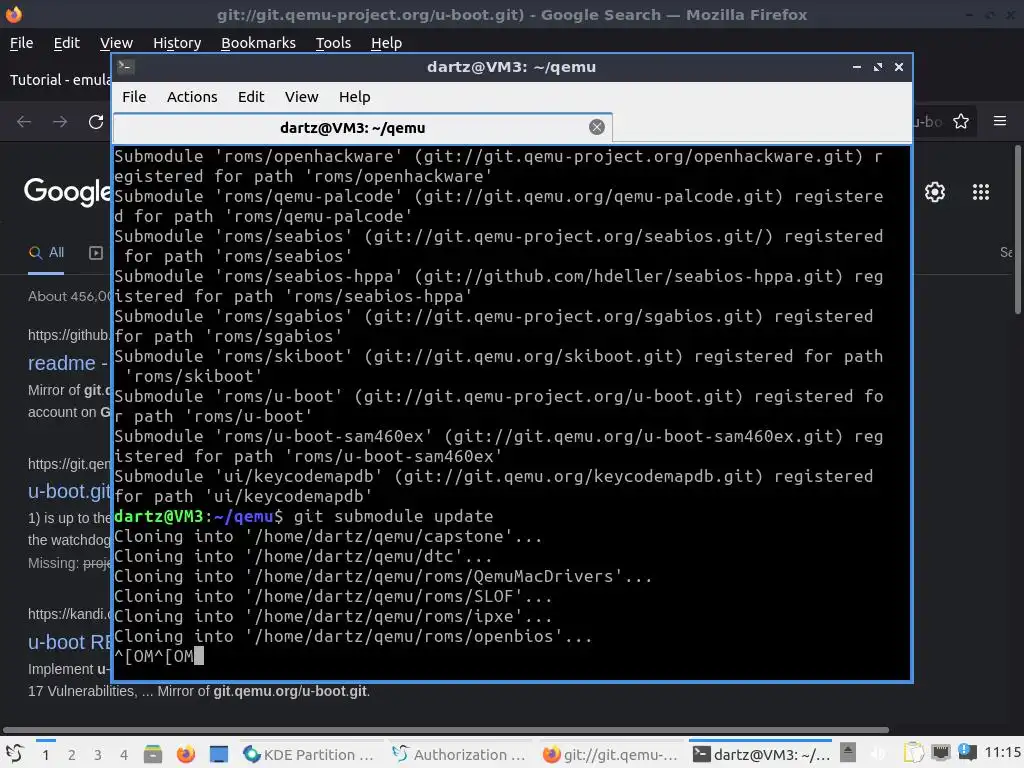Open Firefox Bookmarks menu
The height and width of the screenshot is (768, 1024).
(x=259, y=43)
